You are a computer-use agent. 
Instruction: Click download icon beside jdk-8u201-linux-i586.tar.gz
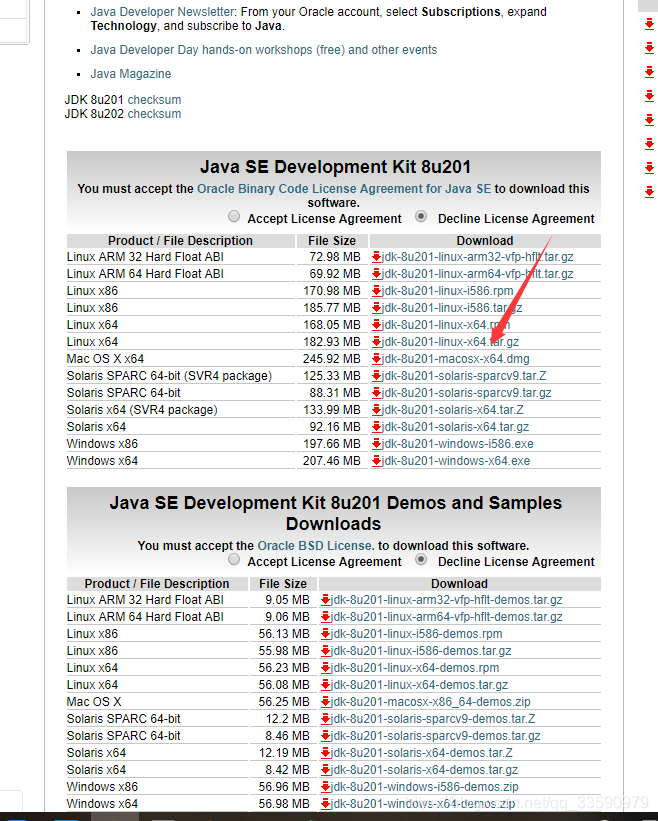pos(376,308)
